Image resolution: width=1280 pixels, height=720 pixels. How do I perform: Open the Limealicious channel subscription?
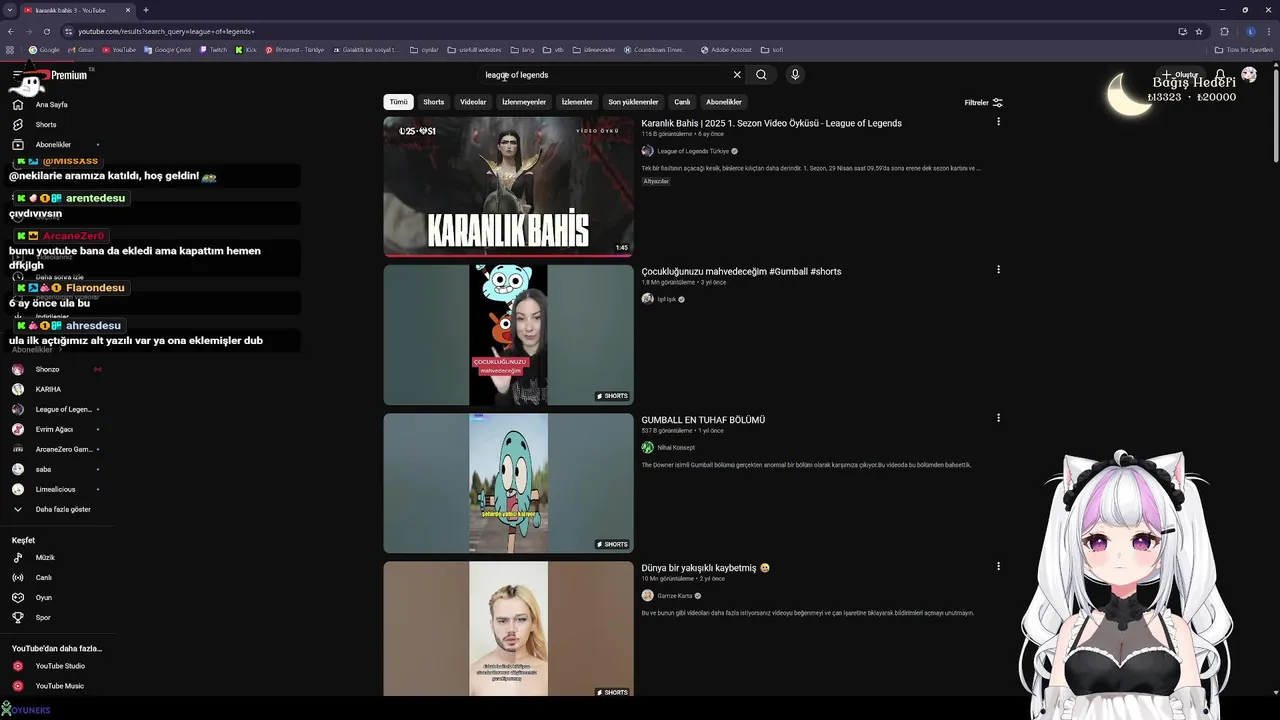click(x=55, y=489)
